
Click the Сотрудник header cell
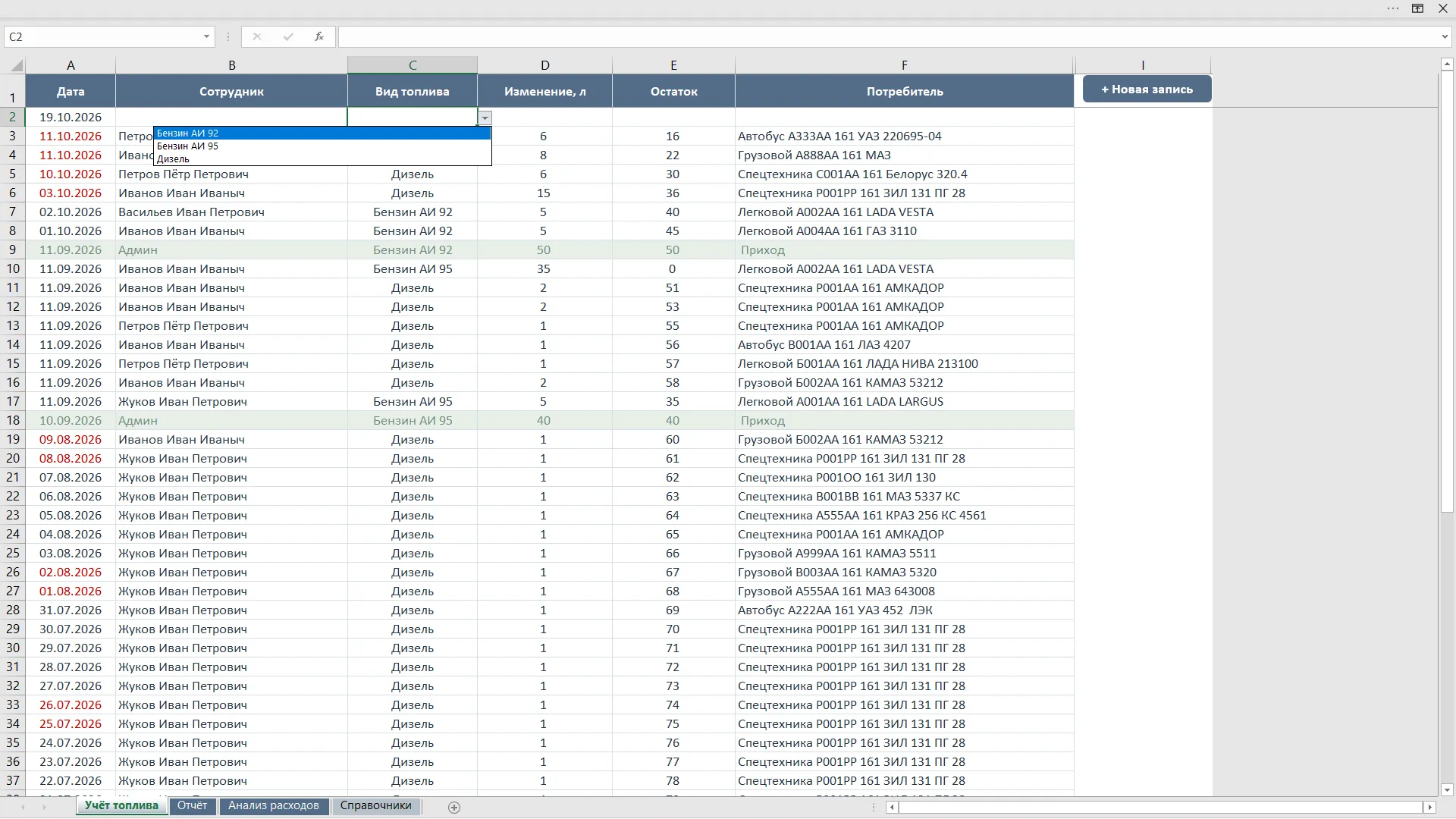[x=231, y=91]
